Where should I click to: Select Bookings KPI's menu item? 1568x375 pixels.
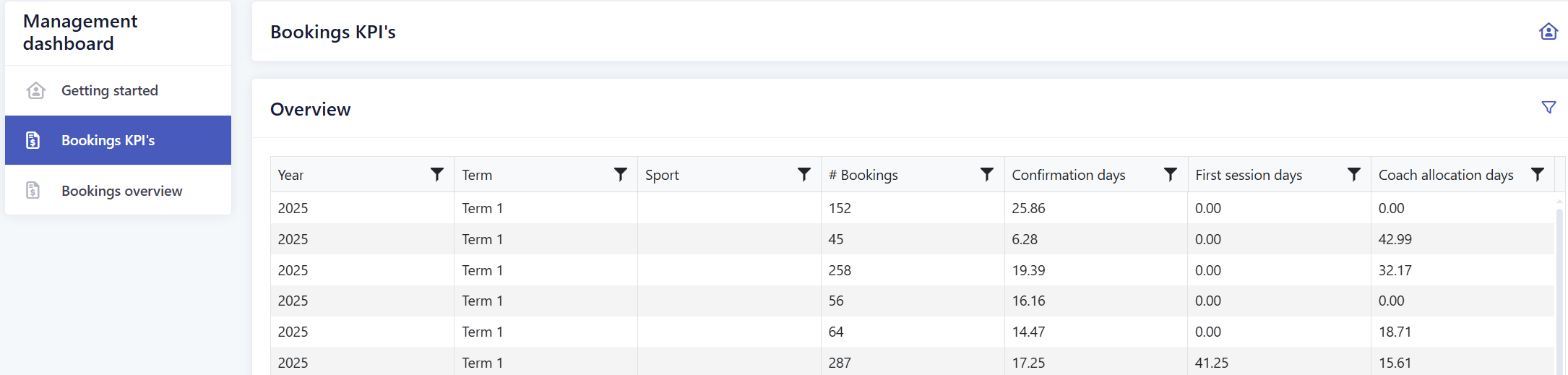pos(119,140)
